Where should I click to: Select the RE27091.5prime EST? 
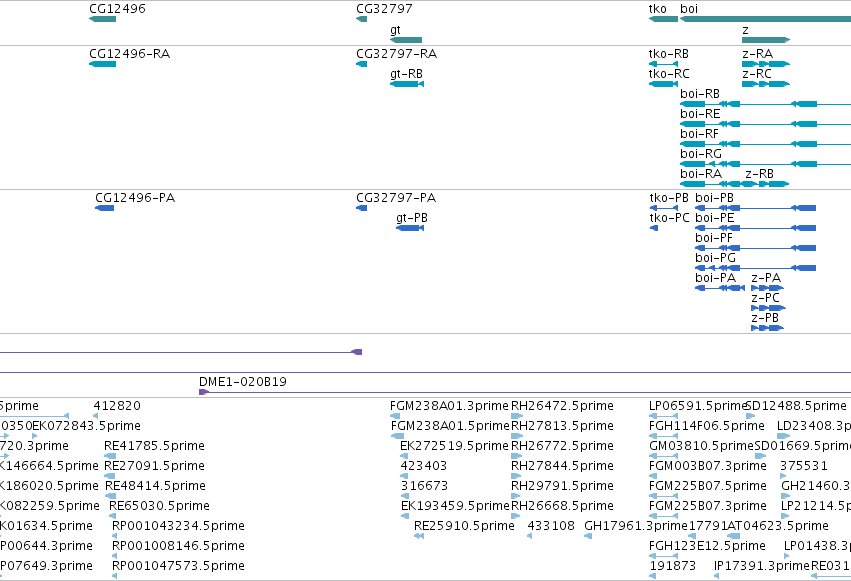pyautogui.click(x=110, y=476)
